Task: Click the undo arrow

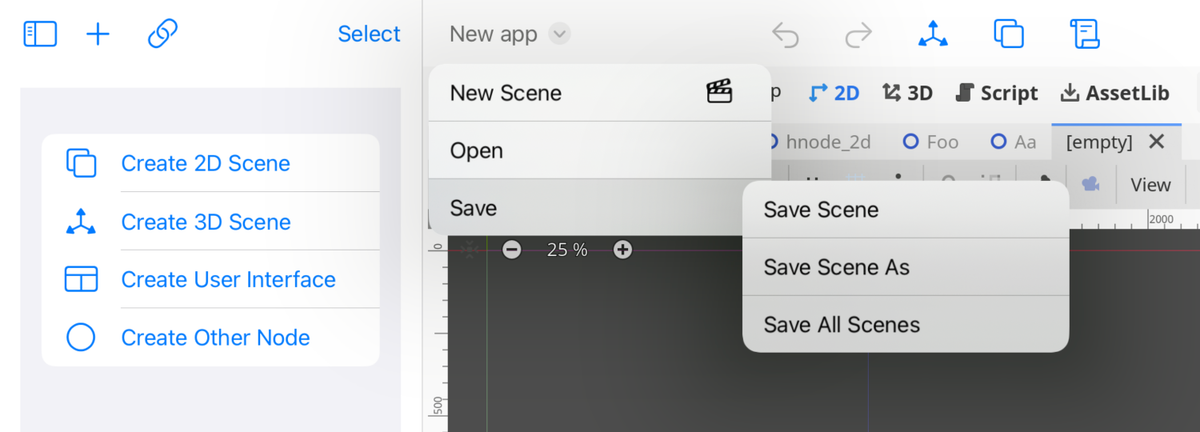Action: pyautogui.click(x=786, y=35)
